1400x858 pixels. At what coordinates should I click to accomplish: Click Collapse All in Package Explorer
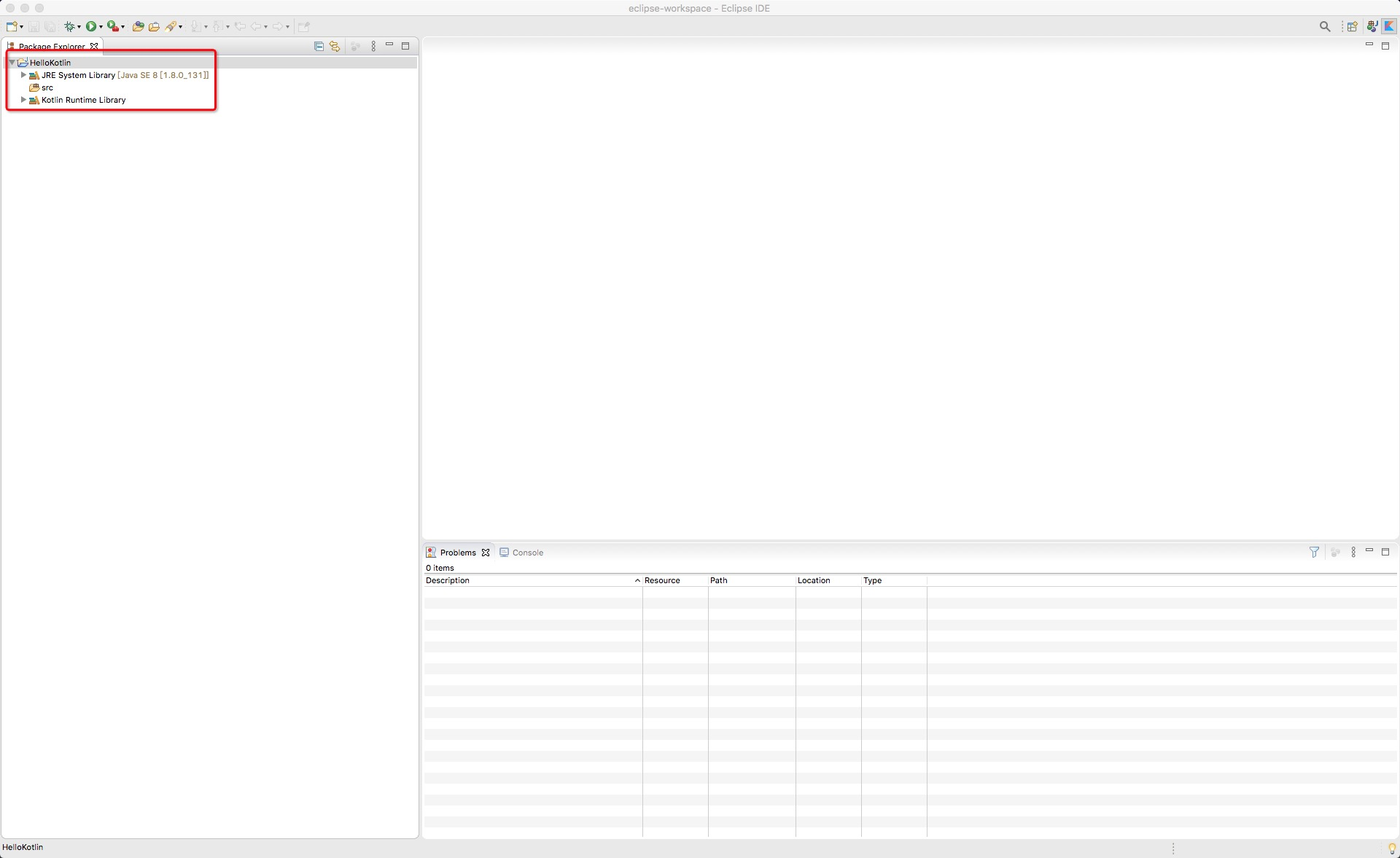(x=319, y=46)
